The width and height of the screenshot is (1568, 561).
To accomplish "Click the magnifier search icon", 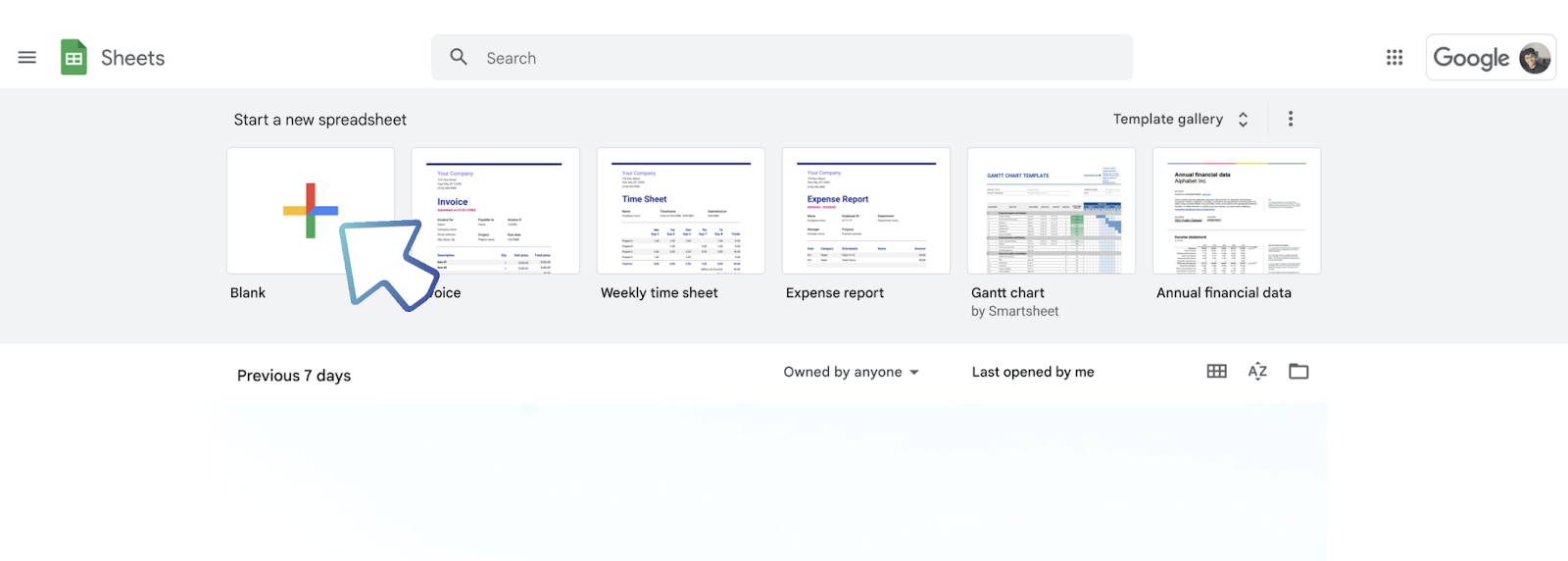I will click(x=459, y=57).
